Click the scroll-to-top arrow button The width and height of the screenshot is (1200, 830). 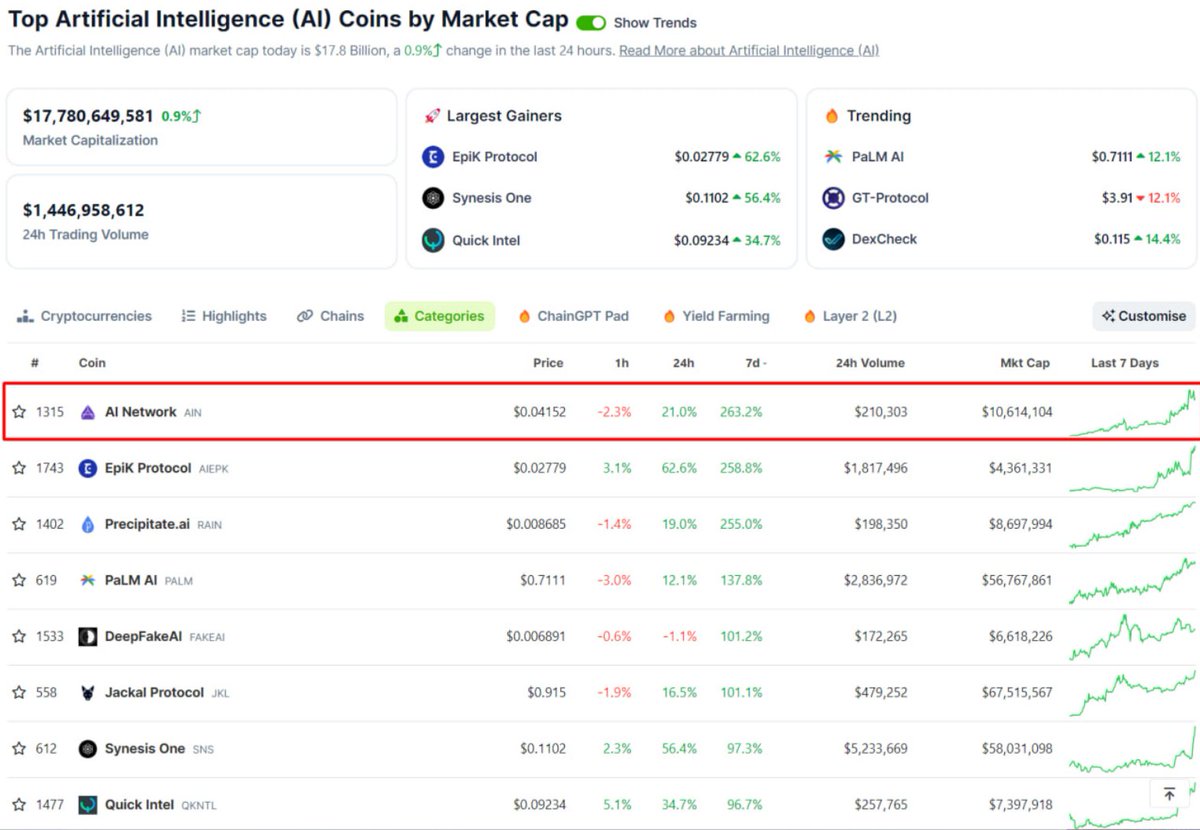pos(1168,791)
